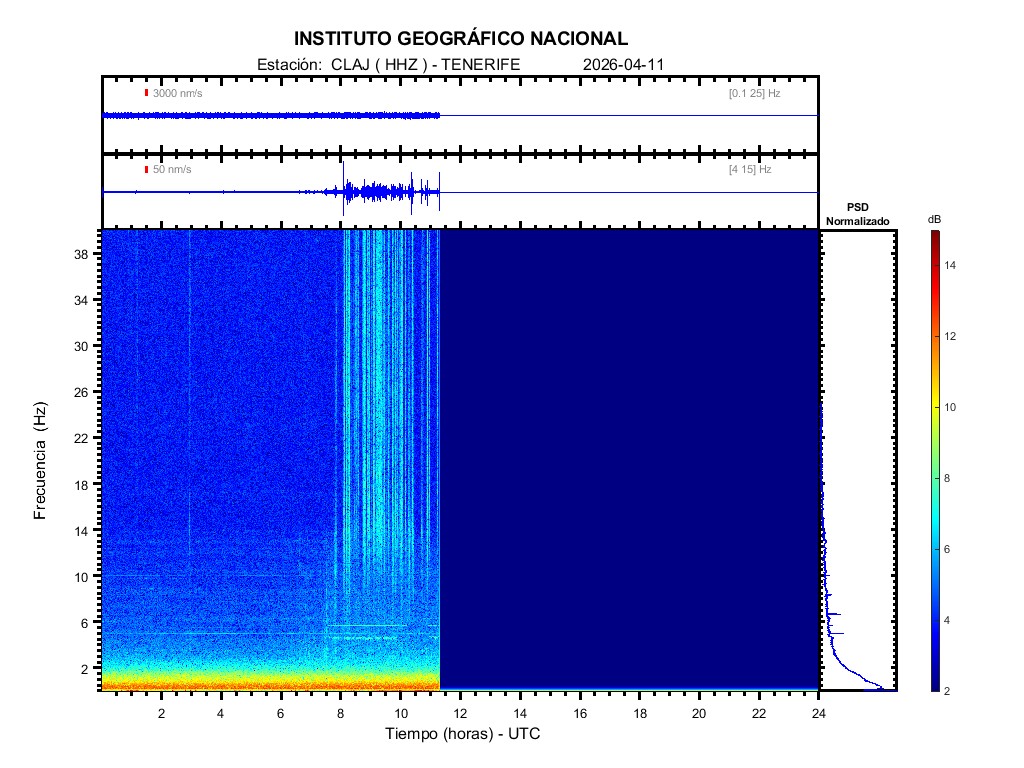Click the 12 hour tick on time axis
The height and width of the screenshot is (768, 1024).
(460, 712)
